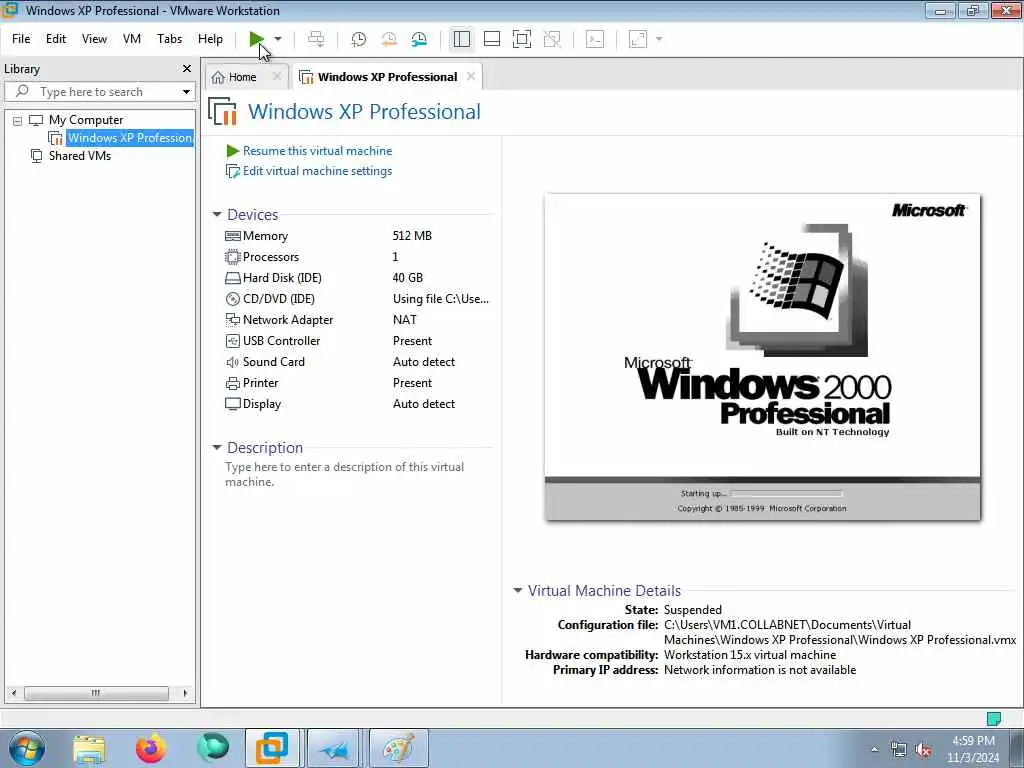Click the Send Ctrl+Alt+Del toolbar icon
This screenshot has height=768, width=1024.
316,39
